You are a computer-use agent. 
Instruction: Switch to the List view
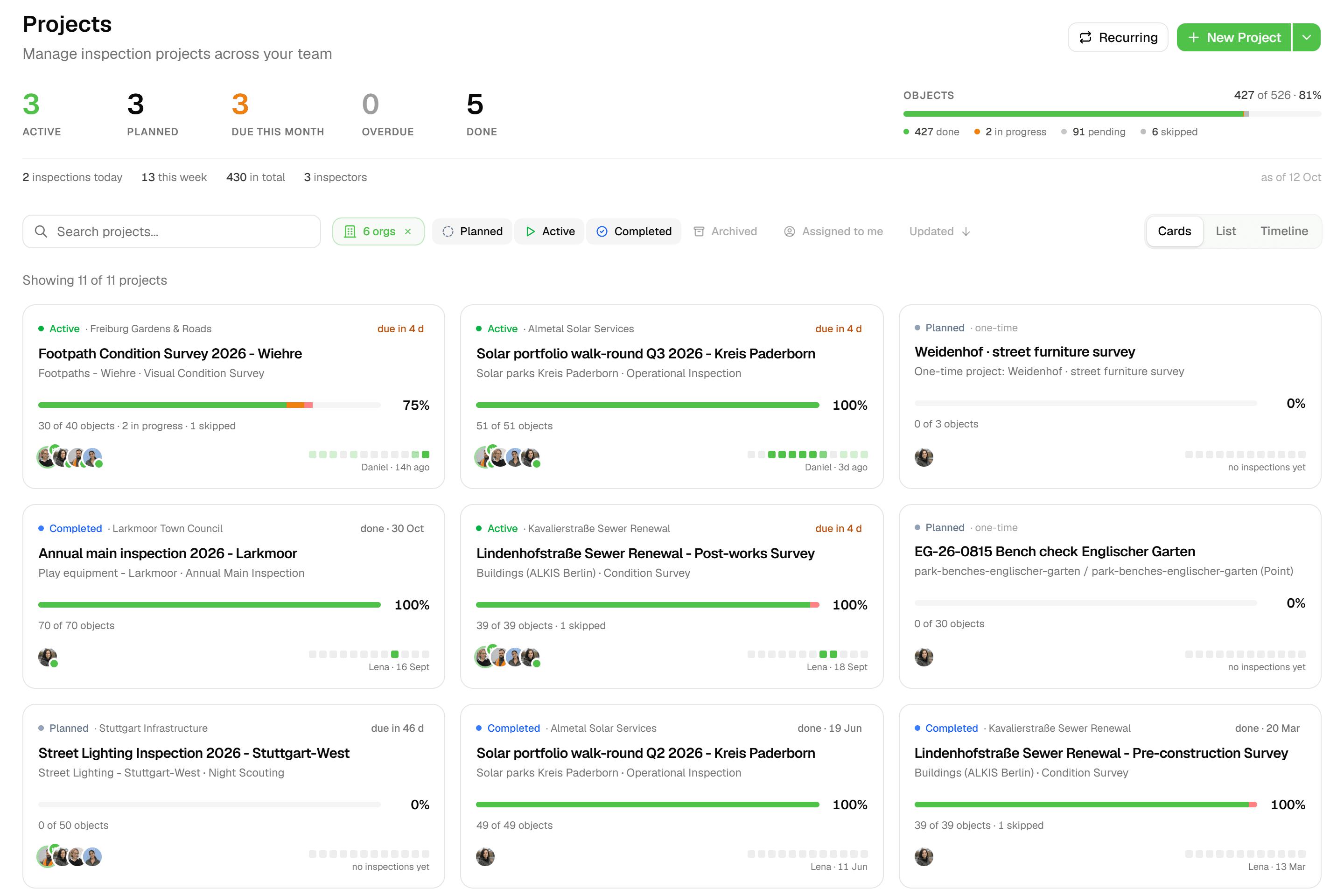click(1226, 231)
